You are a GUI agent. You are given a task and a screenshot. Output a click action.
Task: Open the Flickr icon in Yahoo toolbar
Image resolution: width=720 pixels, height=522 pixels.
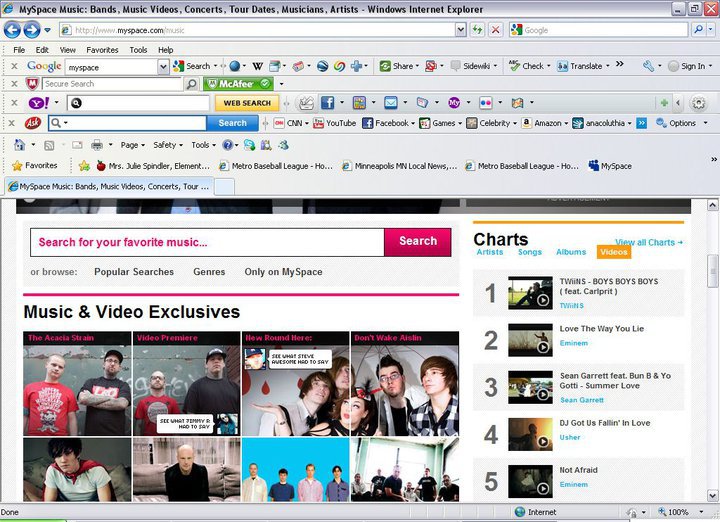(x=485, y=103)
